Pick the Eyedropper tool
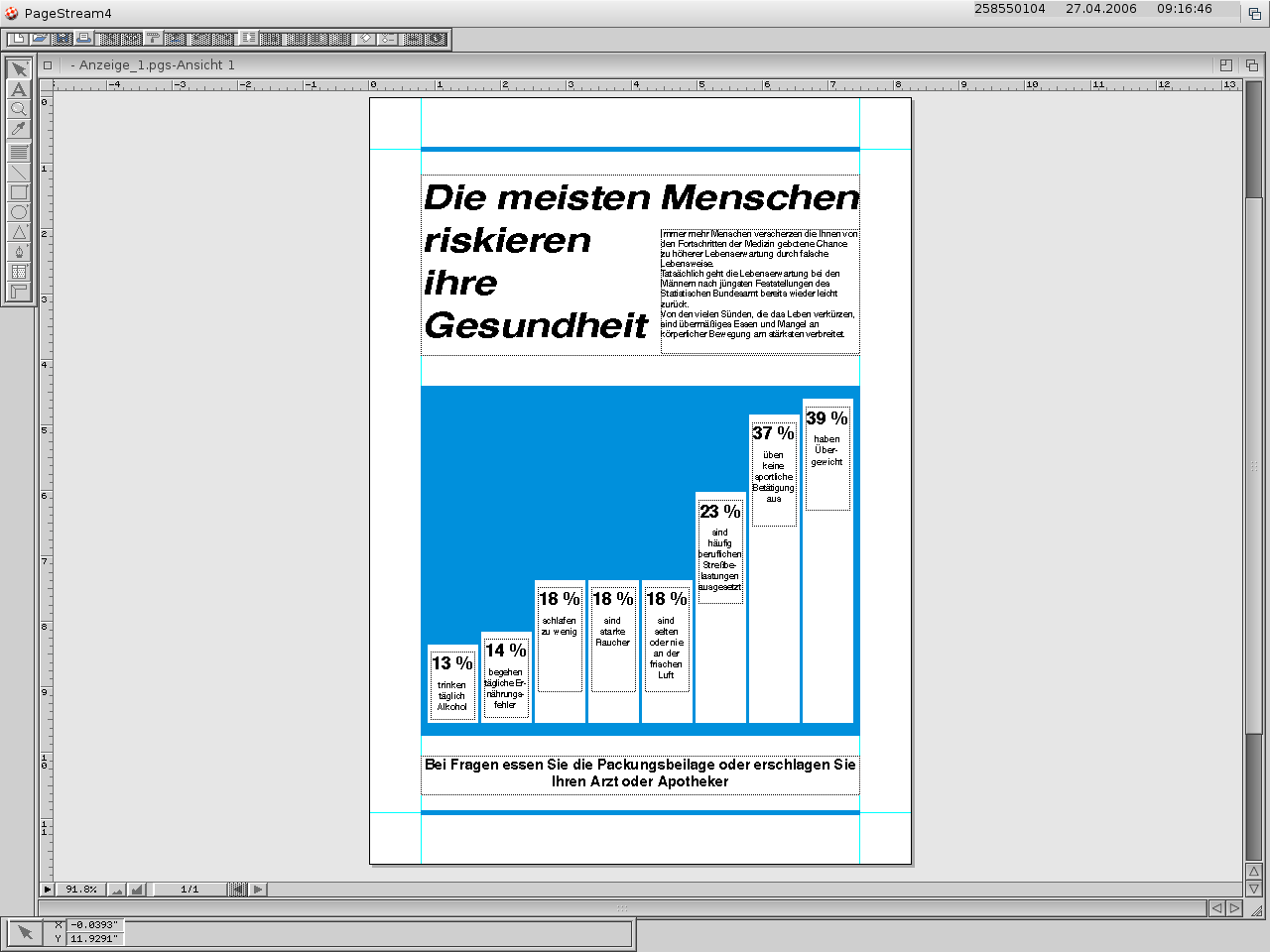The height and width of the screenshot is (952, 1270). point(19,129)
